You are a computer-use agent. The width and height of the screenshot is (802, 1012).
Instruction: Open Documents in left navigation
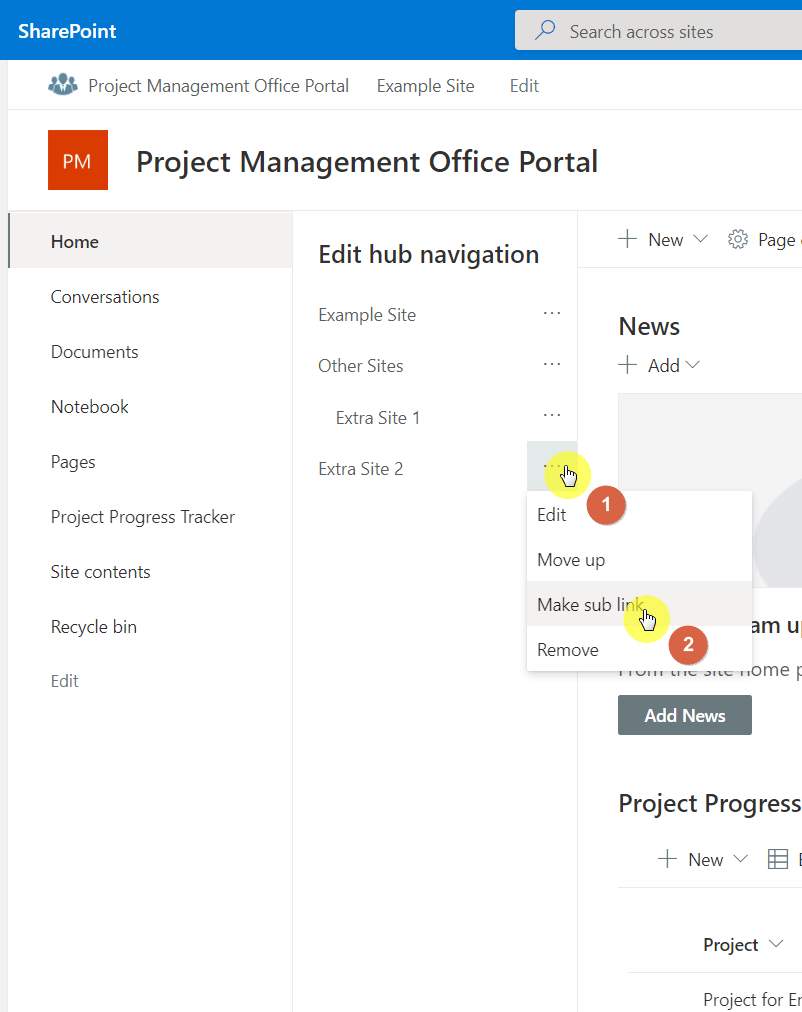95,352
